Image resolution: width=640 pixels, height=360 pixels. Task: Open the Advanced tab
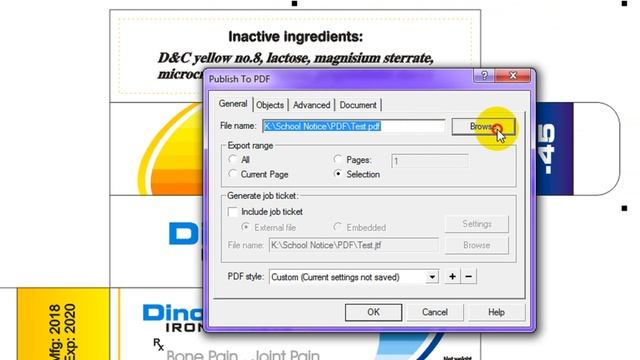311,105
